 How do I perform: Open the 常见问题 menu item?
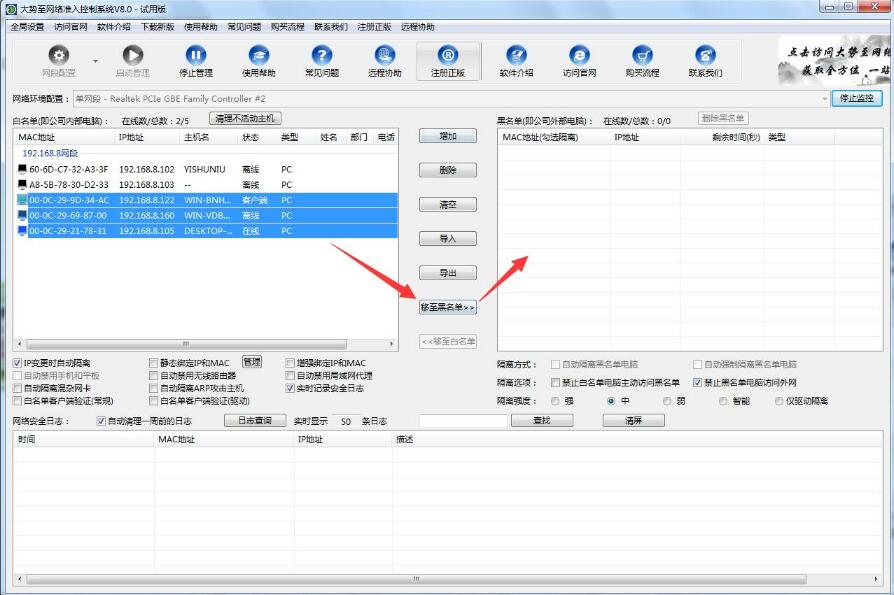pyautogui.click(x=244, y=27)
